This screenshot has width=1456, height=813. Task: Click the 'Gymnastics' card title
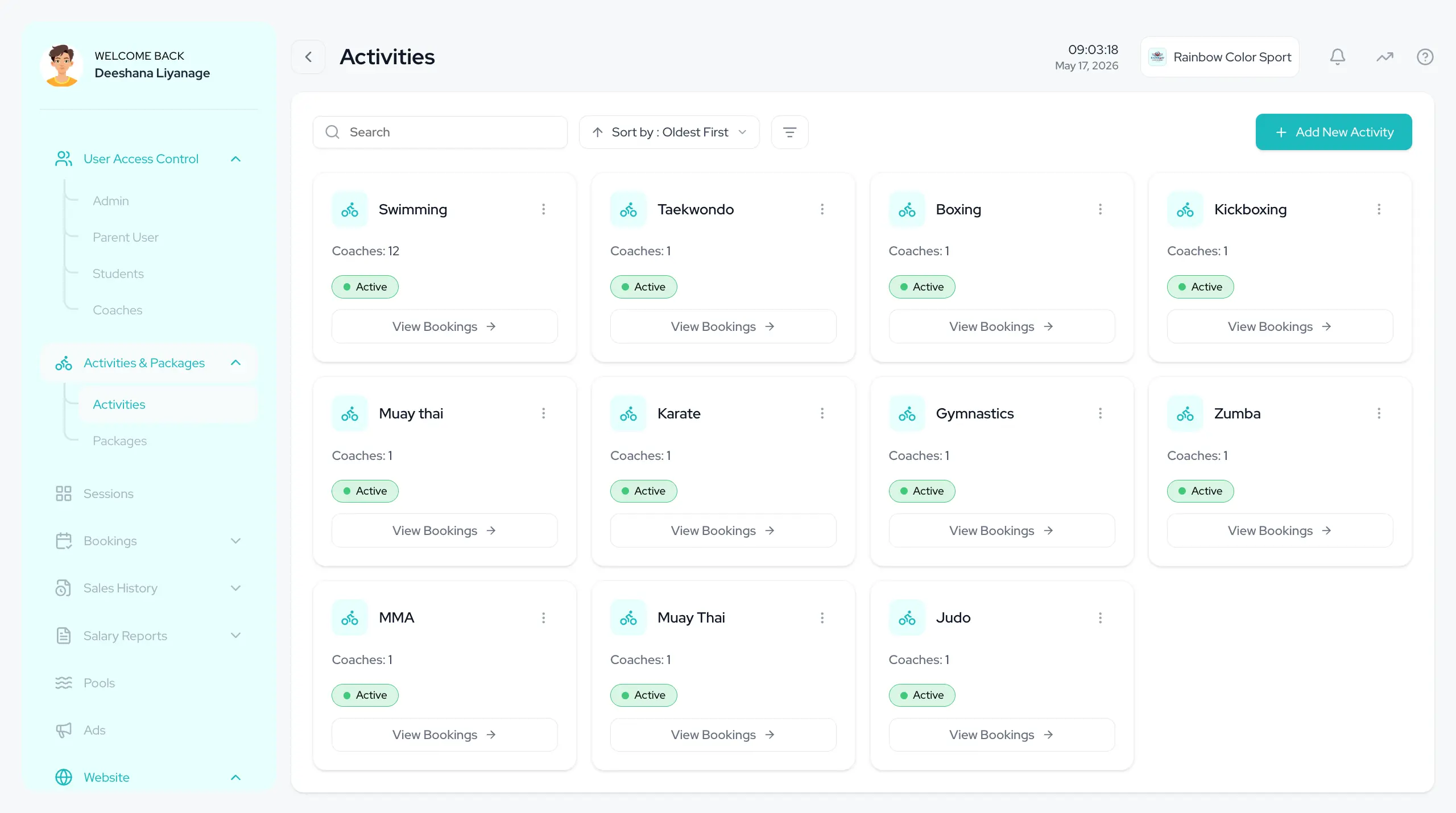tap(975, 413)
